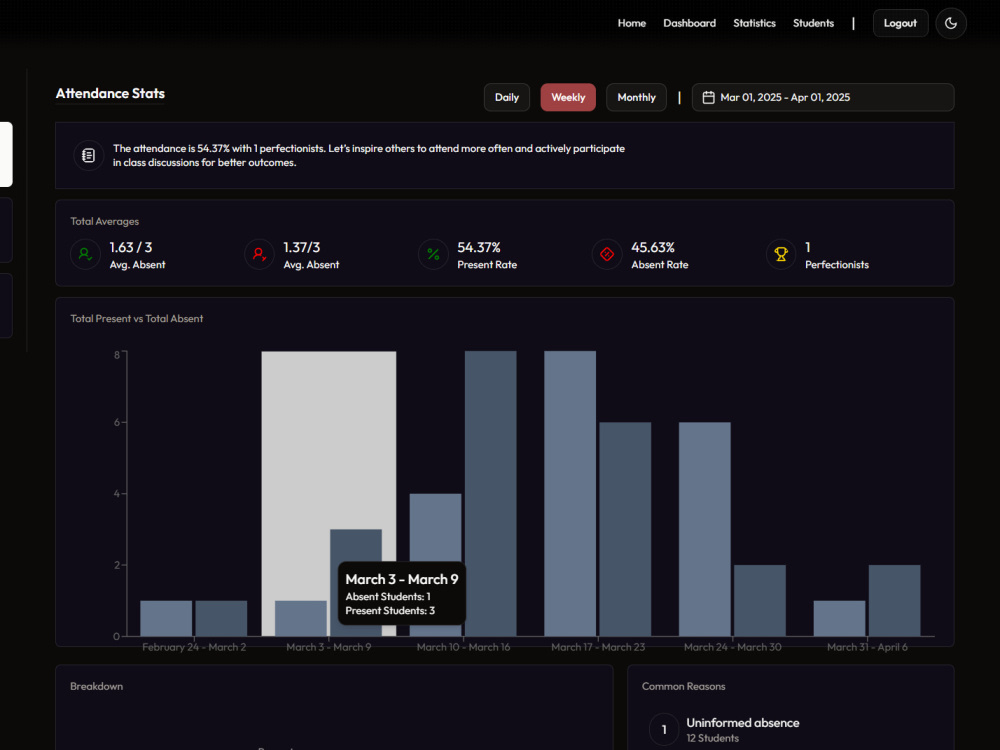Switch to the Daily view

[x=507, y=98]
